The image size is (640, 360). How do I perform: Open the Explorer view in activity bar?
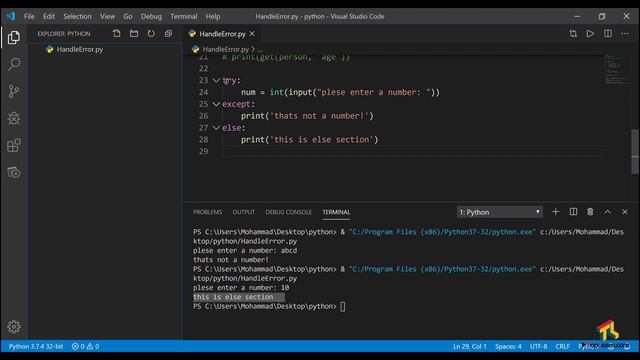pos(13,38)
